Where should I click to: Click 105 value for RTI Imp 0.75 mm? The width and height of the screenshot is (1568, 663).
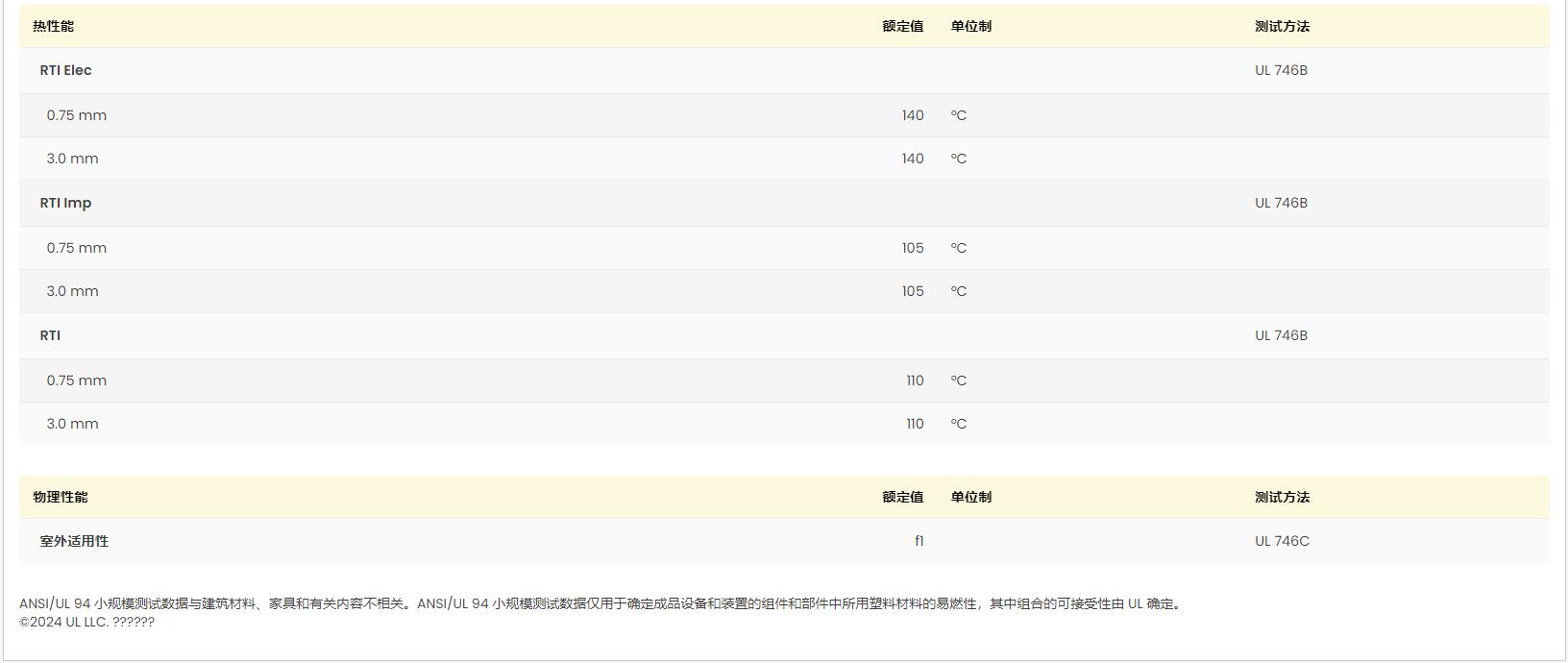click(x=912, y=248)
